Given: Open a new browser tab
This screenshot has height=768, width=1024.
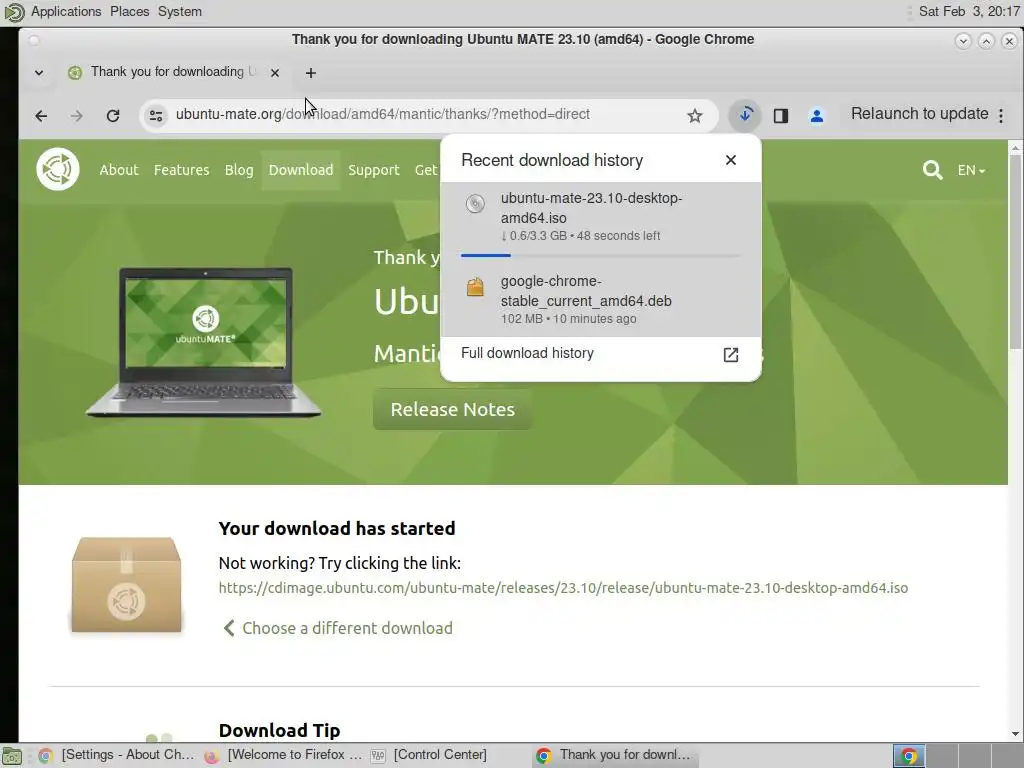Looking at the screenshot, I should [311, 72].
